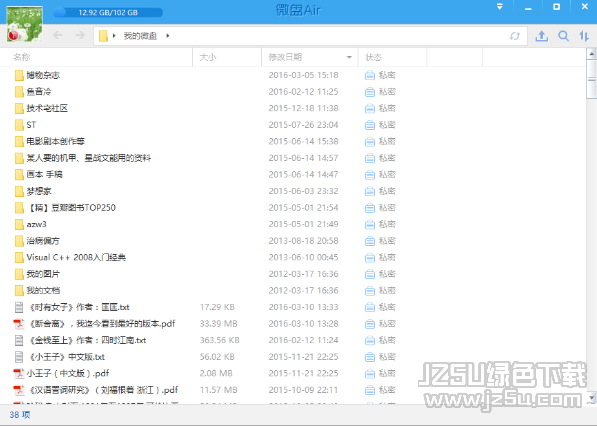Expand the arrow after the root folder icon
Screen dimensions: 597x426
click(114, 36)
